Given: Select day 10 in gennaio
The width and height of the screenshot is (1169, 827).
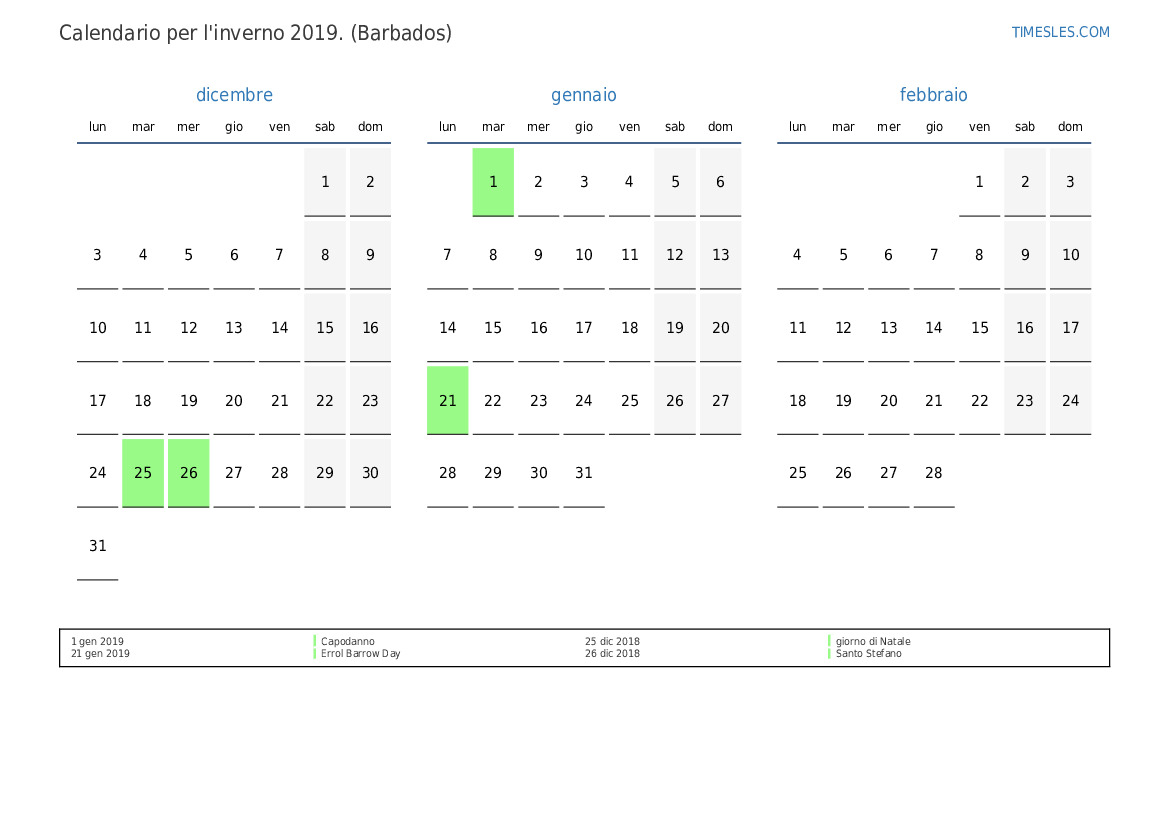Looking at the screenshot, I should tap(584, 255).
